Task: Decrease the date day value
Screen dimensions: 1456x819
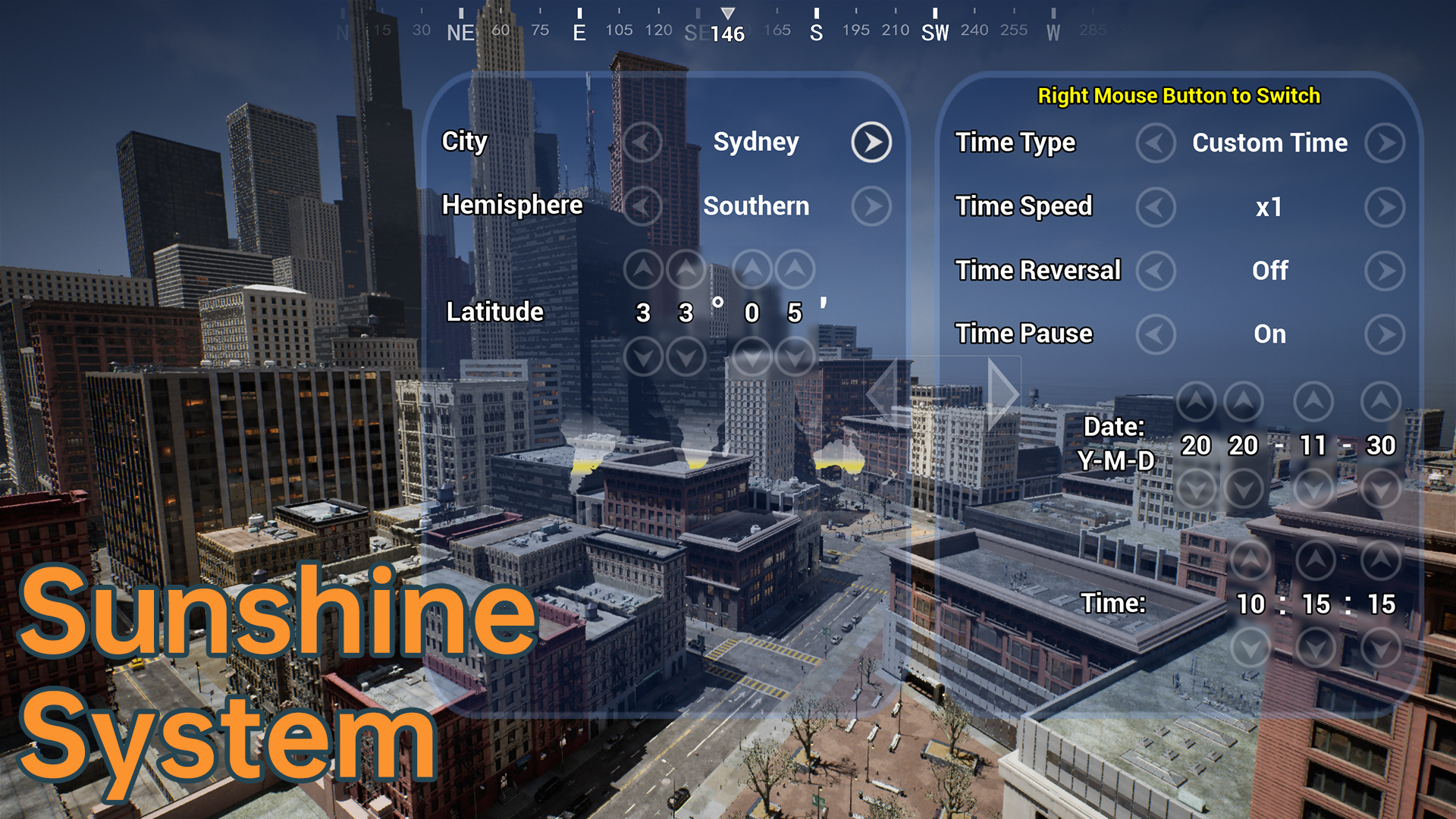Action: click(x=1381, y=488)
